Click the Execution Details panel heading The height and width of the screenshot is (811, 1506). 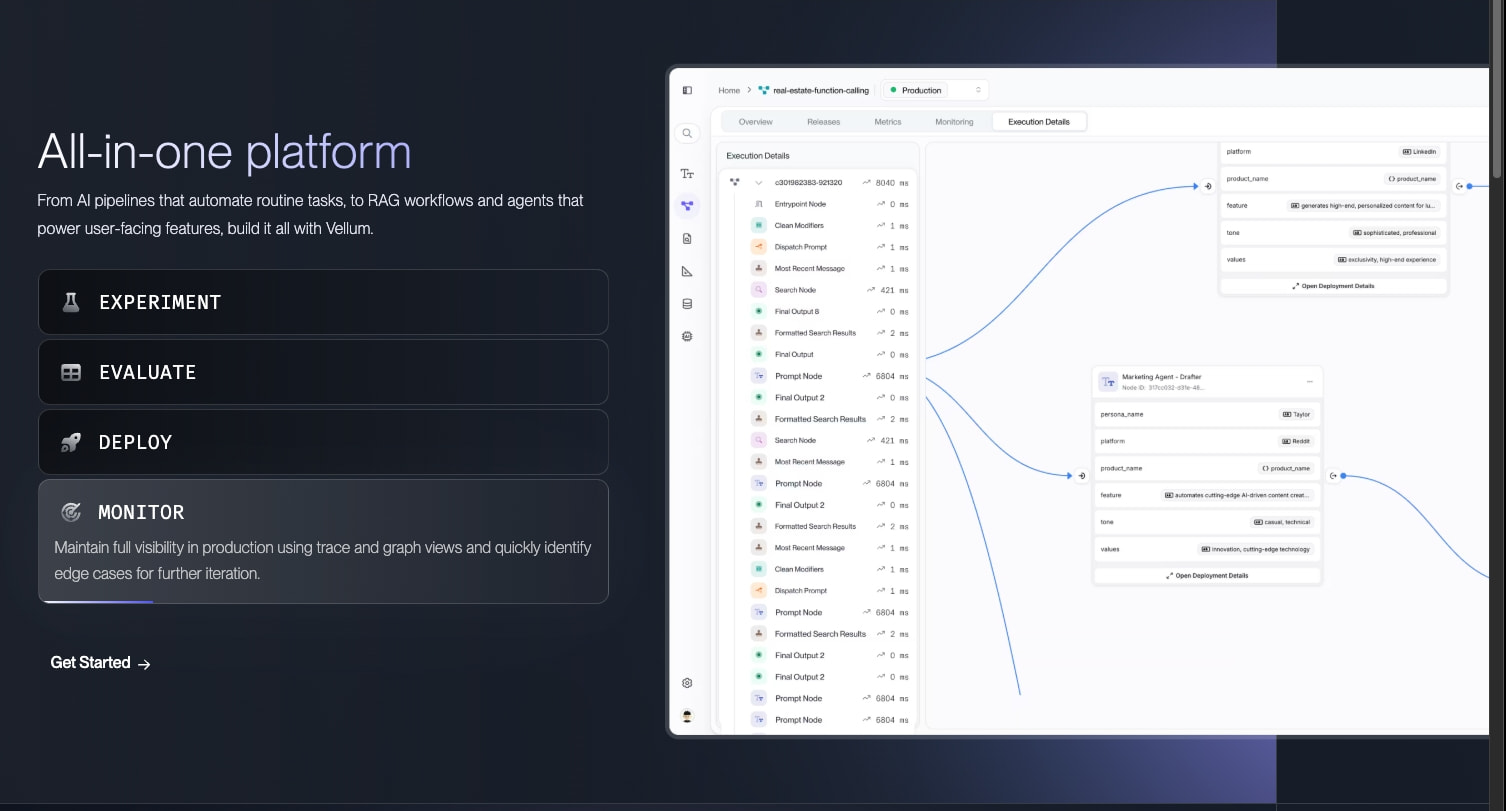(x=758, y=156)
